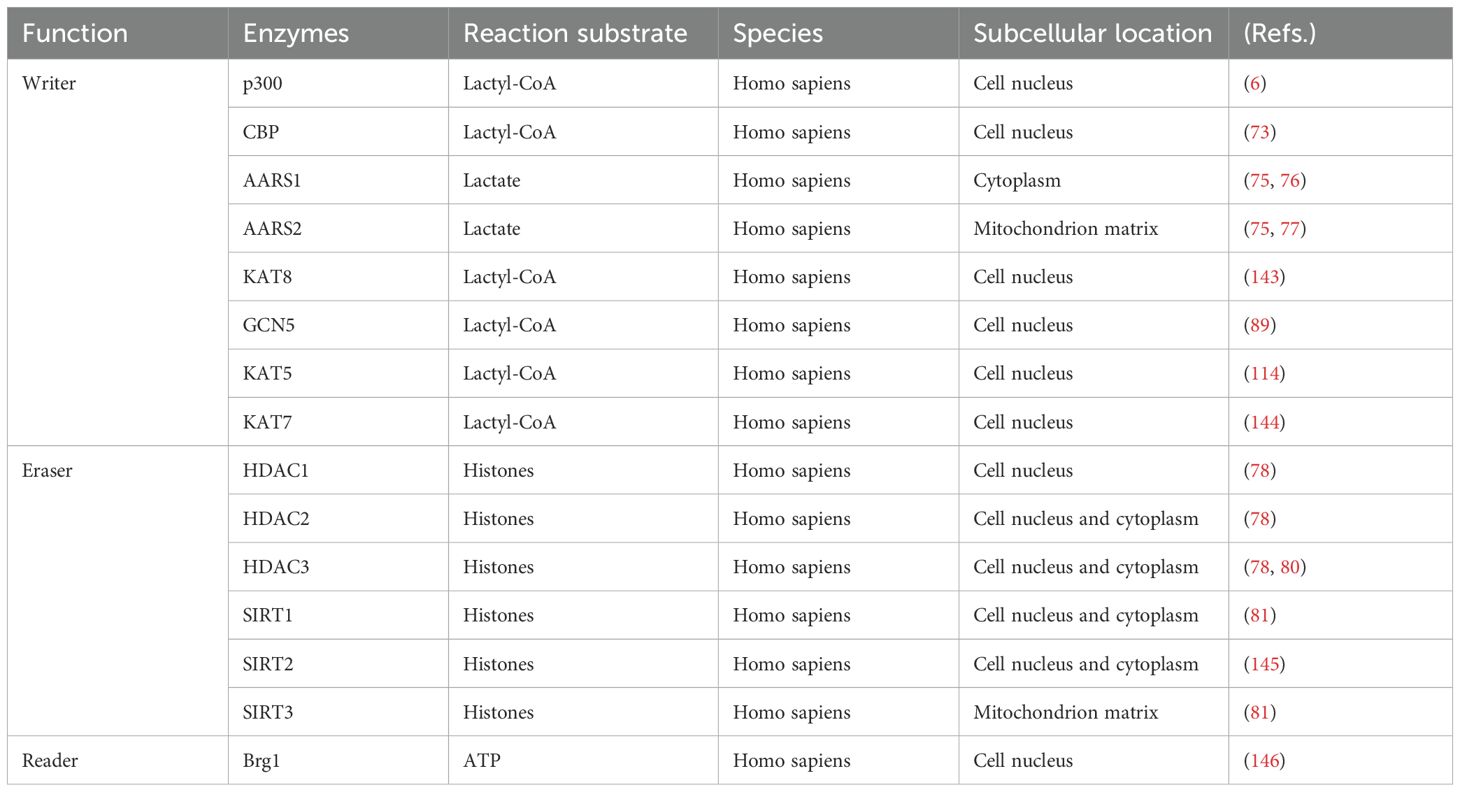Open reference 146 for Brg1
This screenshot has width=1460, height=792.
[1264, 761]
